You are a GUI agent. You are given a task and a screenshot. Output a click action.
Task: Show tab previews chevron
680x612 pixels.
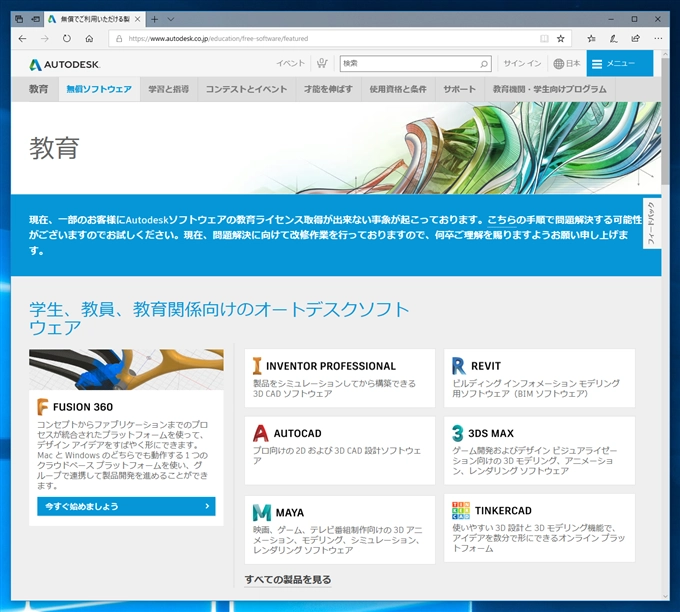171,19
